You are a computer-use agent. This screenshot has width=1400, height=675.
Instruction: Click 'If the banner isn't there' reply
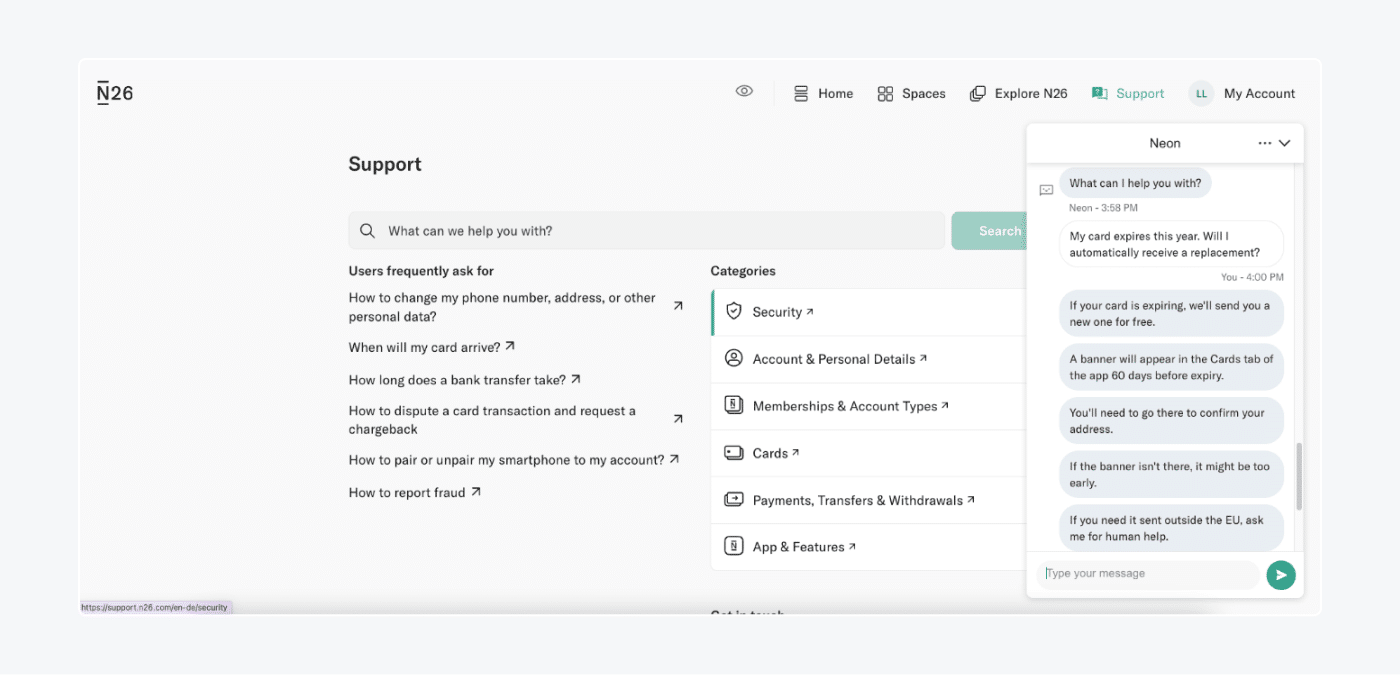point(1171,474)
